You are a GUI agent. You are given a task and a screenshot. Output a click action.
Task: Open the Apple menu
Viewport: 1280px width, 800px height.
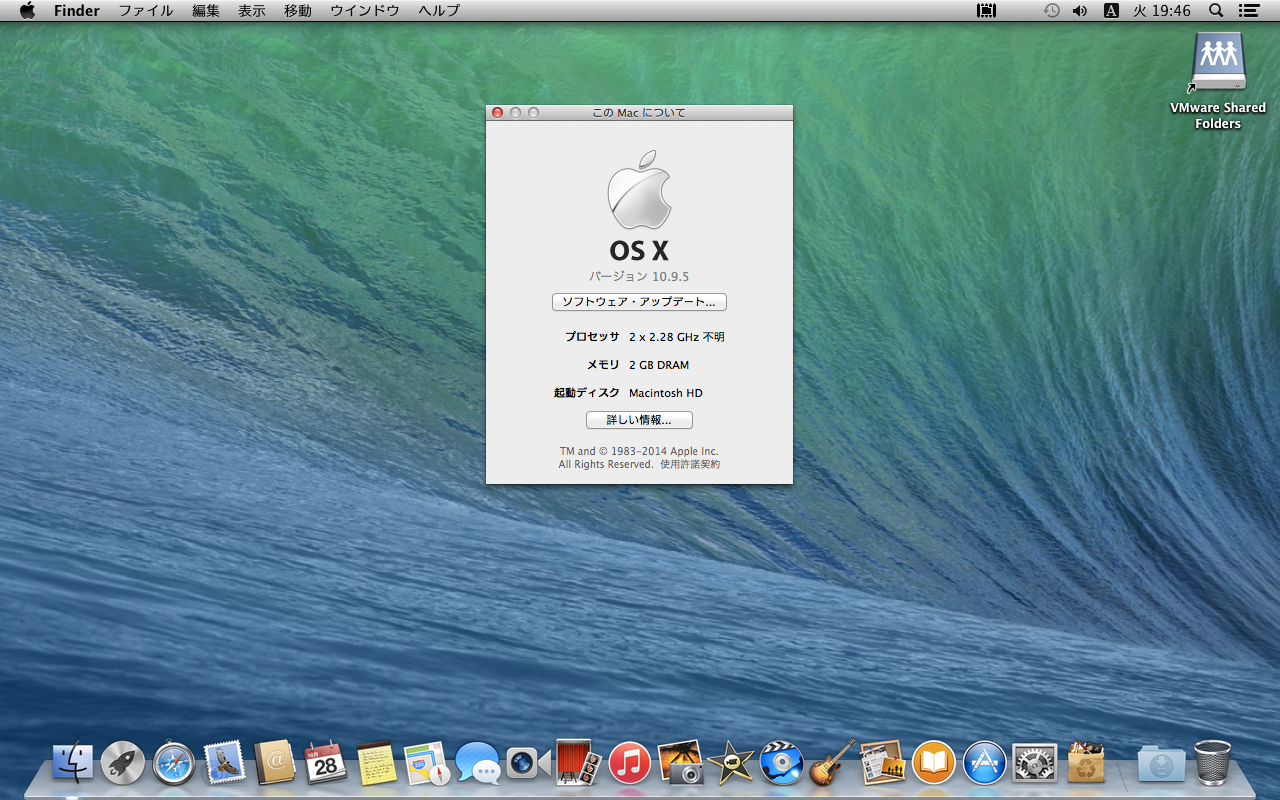[27, 11]
